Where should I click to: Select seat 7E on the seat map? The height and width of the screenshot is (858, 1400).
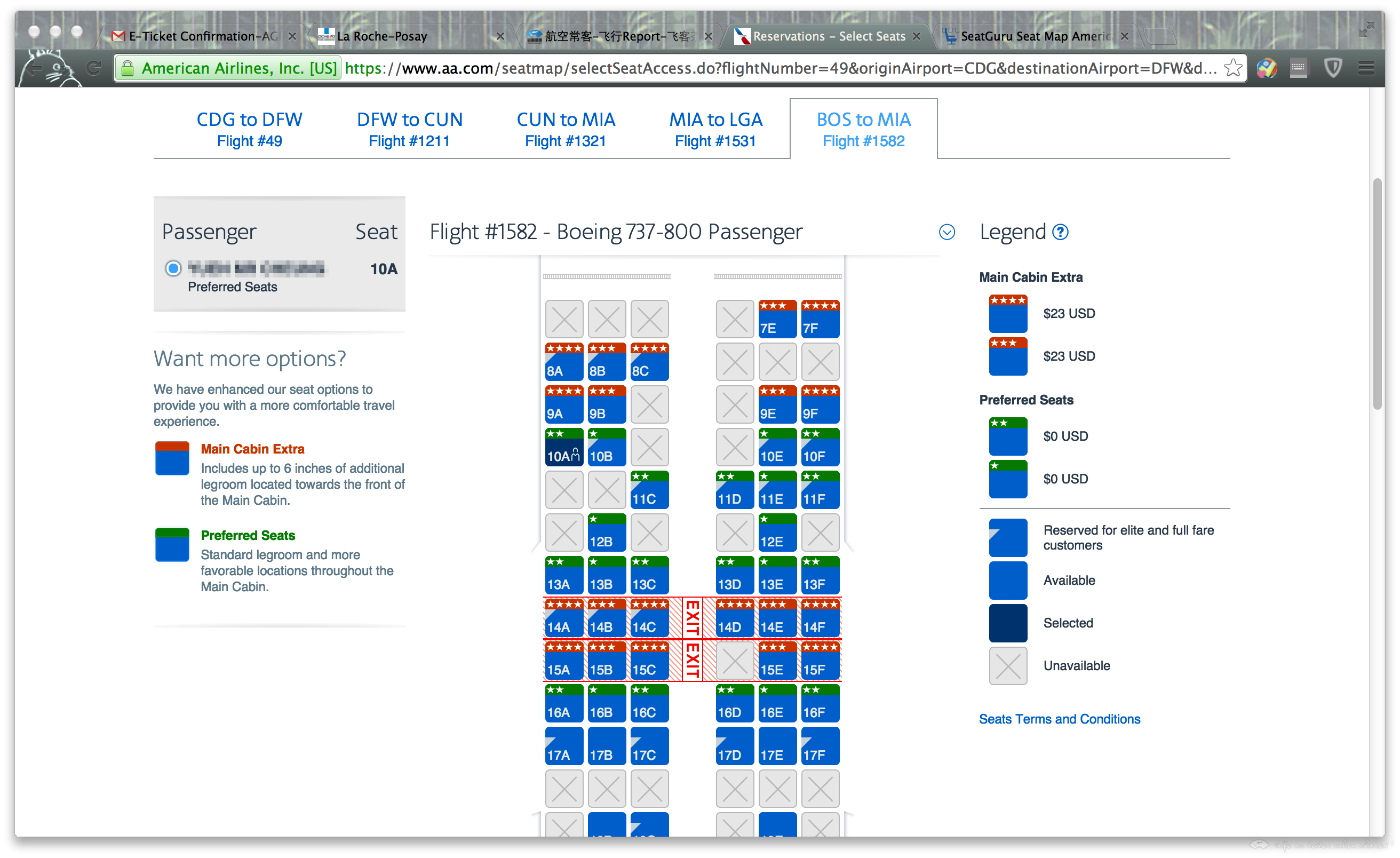point(777,319)
